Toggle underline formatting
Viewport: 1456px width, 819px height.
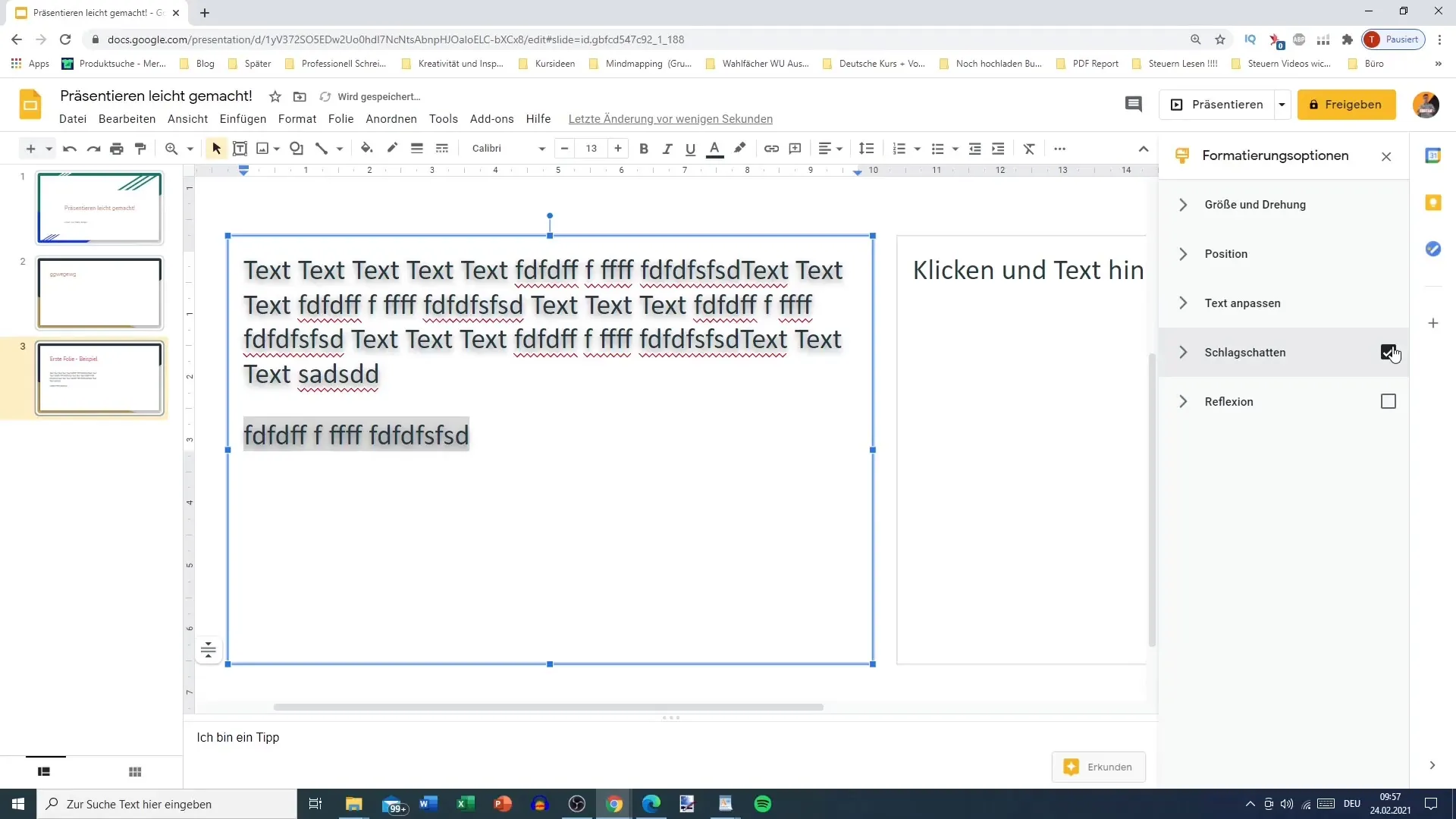coord(690,149)
